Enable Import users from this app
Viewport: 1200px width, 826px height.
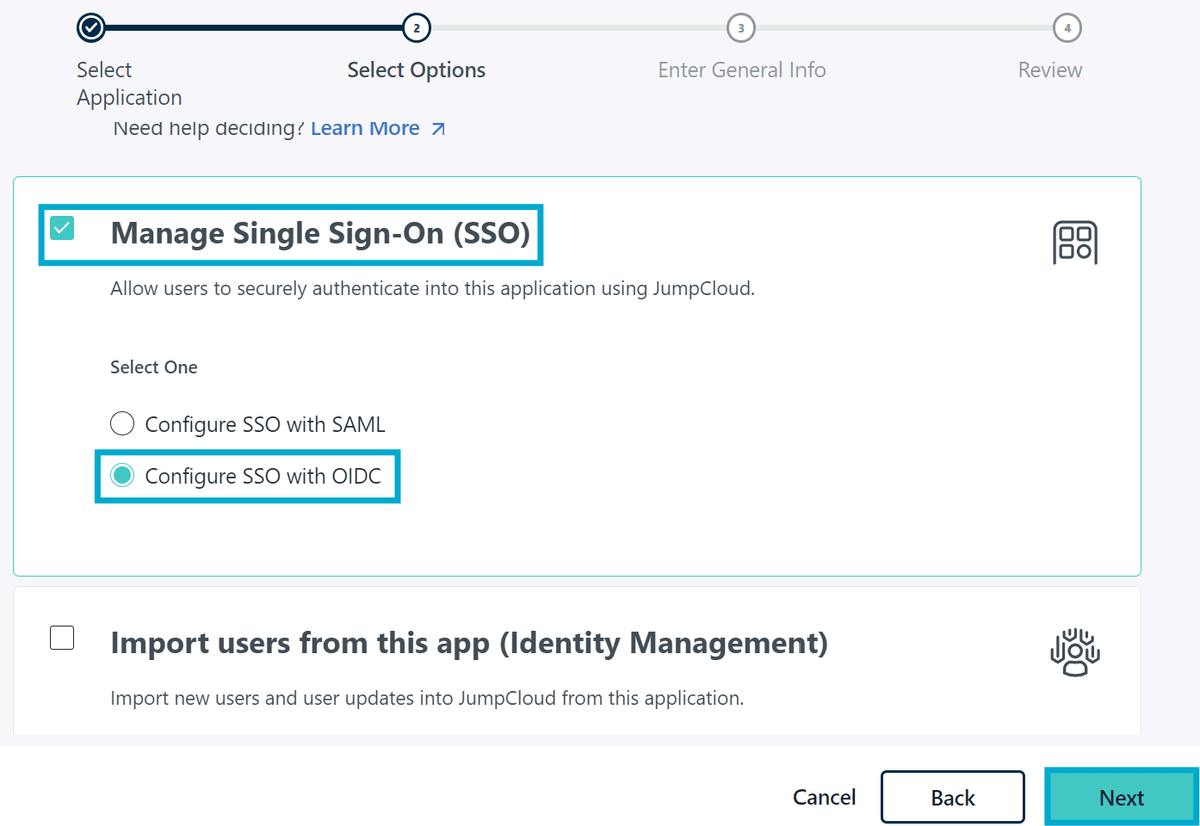pos(62,637)
